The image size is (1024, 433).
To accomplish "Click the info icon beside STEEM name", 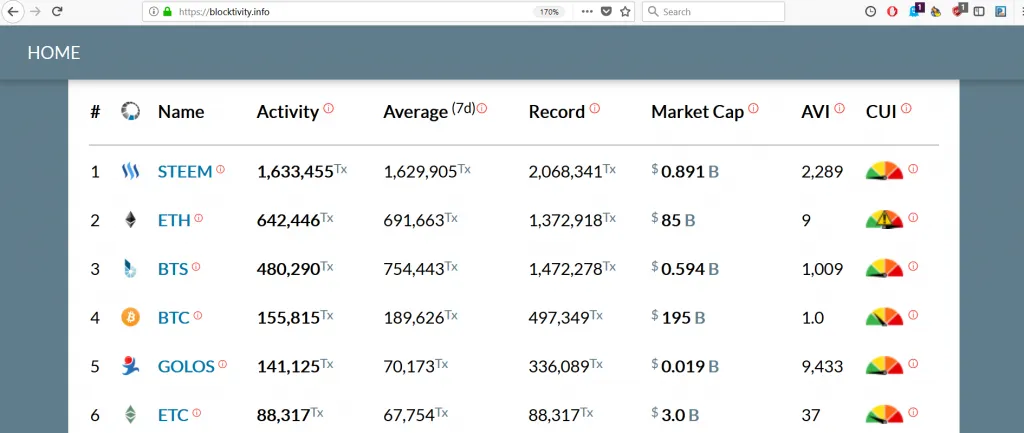I will pos(220,169).
